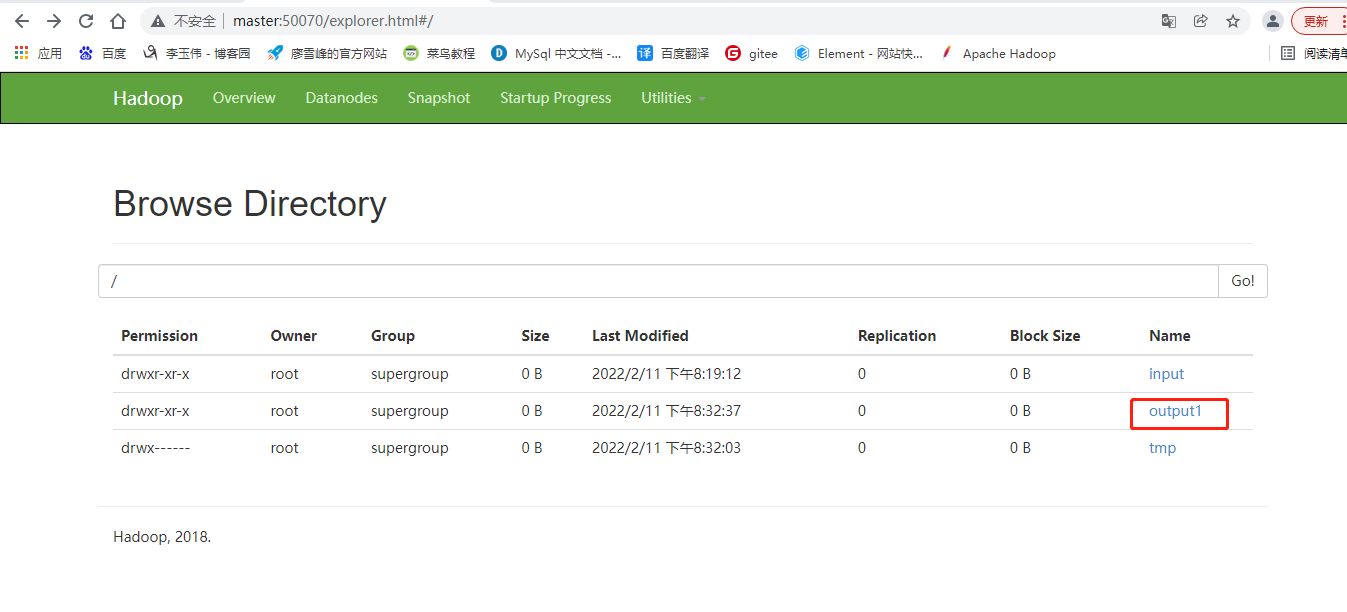
Task: Open the 百度翻译 bookmark
Action: pyautogui.click(x=673, y=53)
